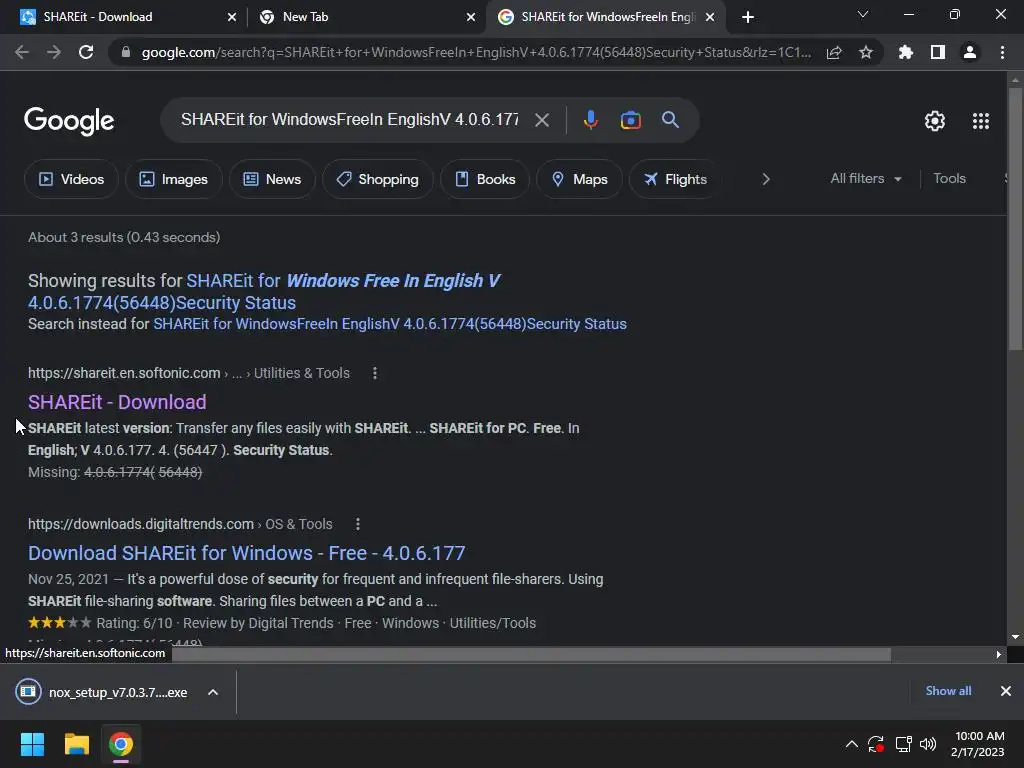Expand the All filters dropdown

pyautogui.click(x=866, y=178)
